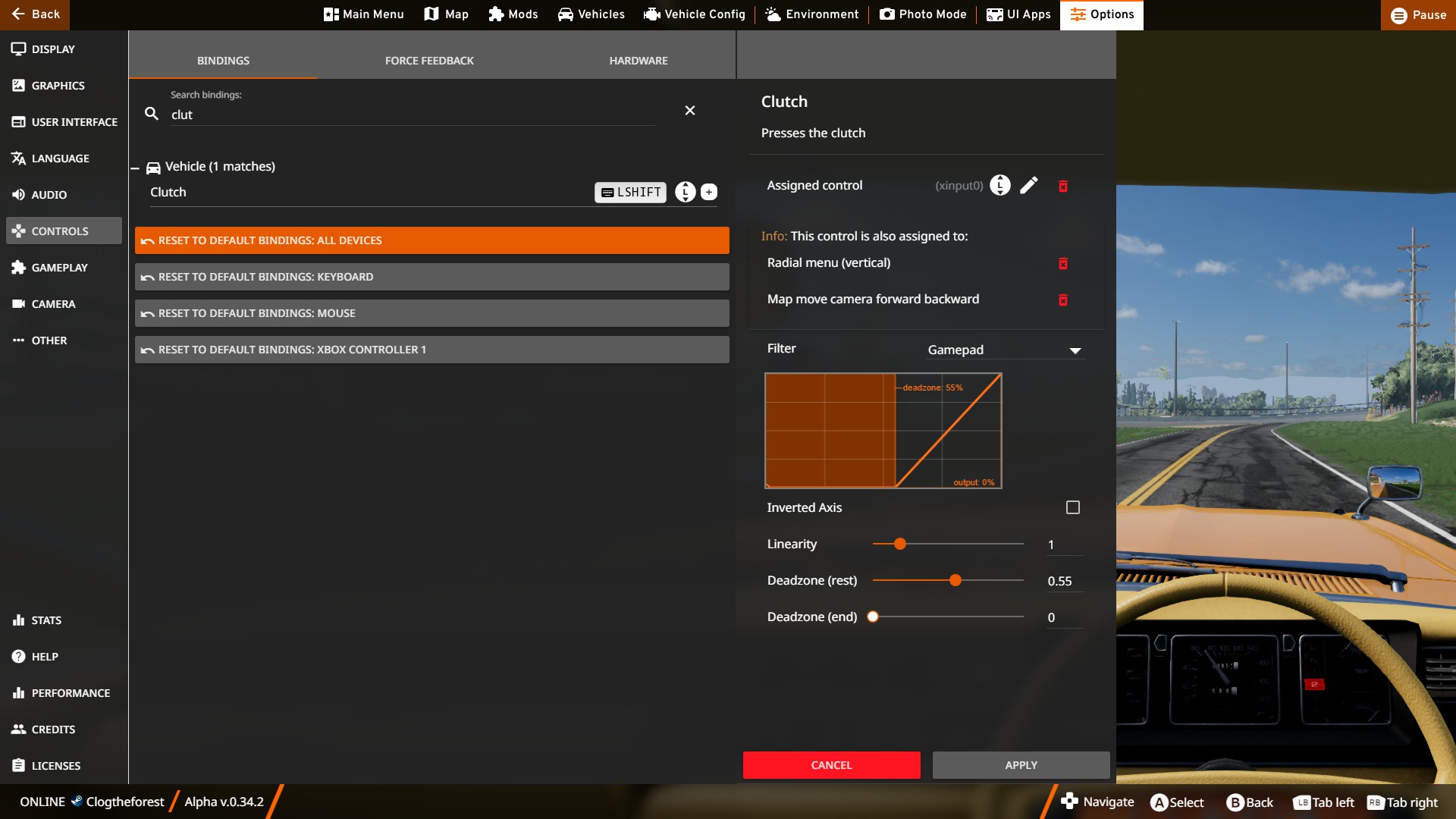
Task: Delete the assigned xinput0 control binding
Action: point(1063,186)
